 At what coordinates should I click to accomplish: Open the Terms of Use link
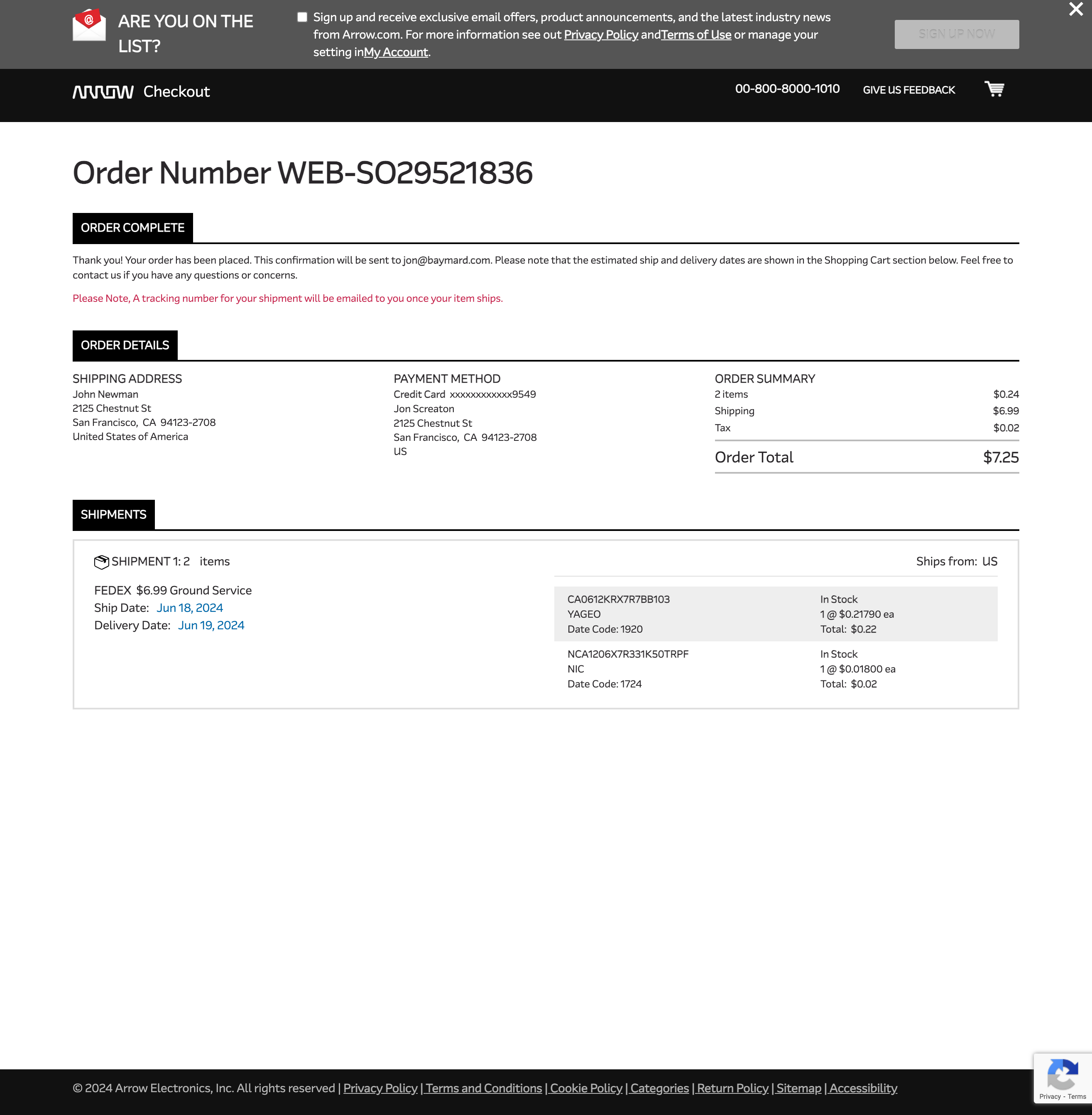[696, 35]
